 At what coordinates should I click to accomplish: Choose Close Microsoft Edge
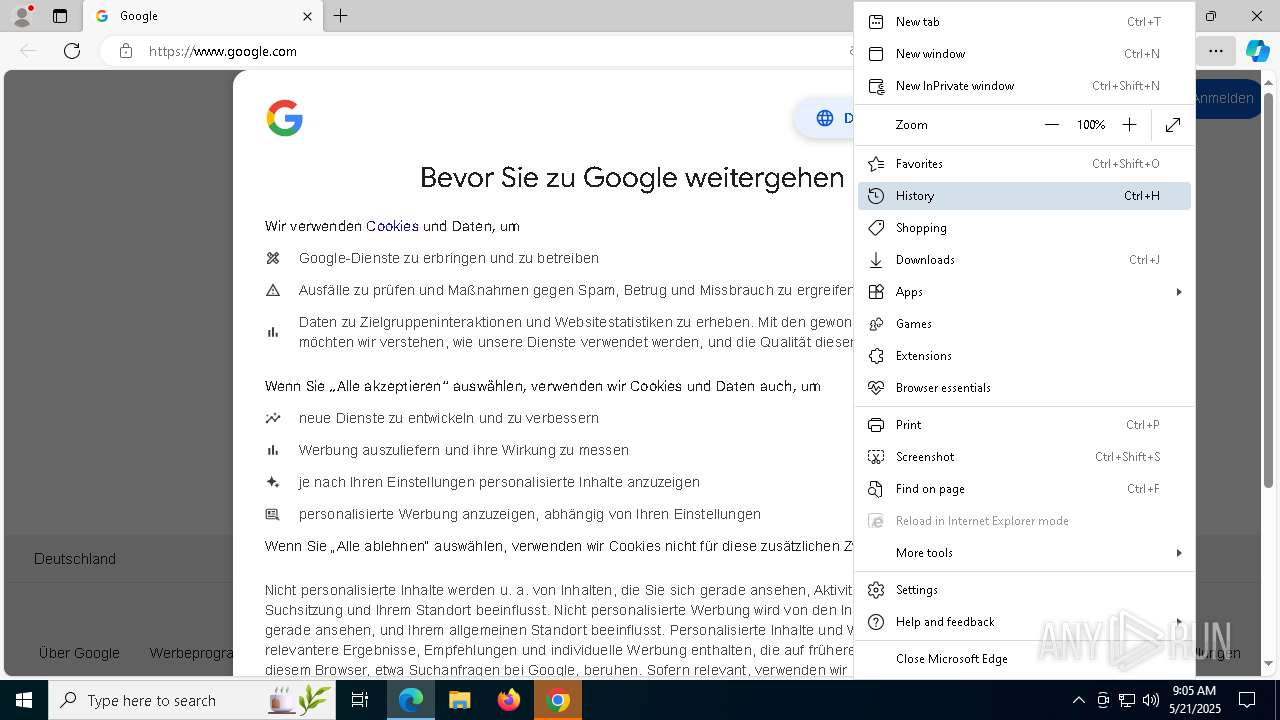tap(1024, 659)
